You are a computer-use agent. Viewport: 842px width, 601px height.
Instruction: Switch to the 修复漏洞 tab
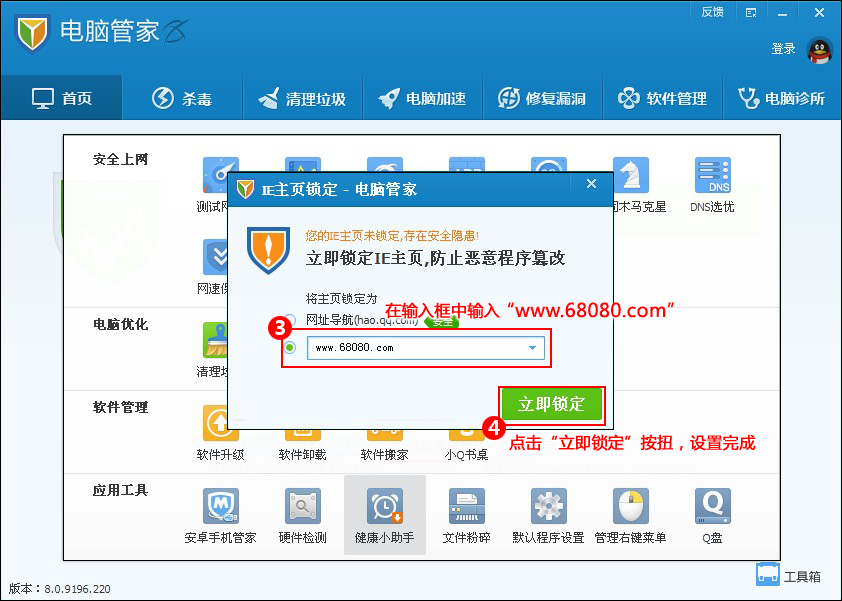pos(543,98)
